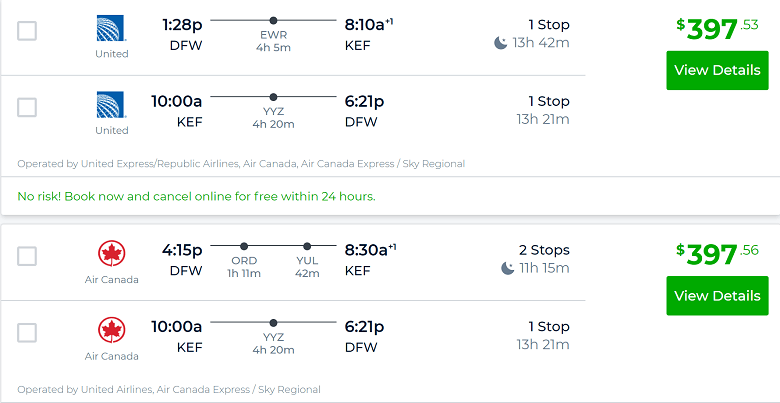780x403 pixels.
Task: Check the United 1:28p DFW flight checkbox
Action: click(27, 31)
